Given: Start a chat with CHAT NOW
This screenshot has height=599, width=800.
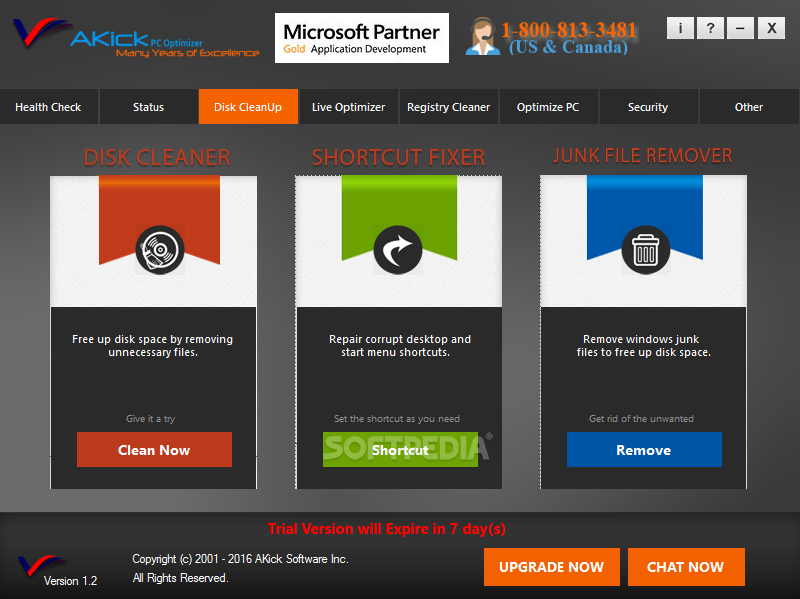Looking at the screenshot, I should pyautogui.click(x=686, y=567).
